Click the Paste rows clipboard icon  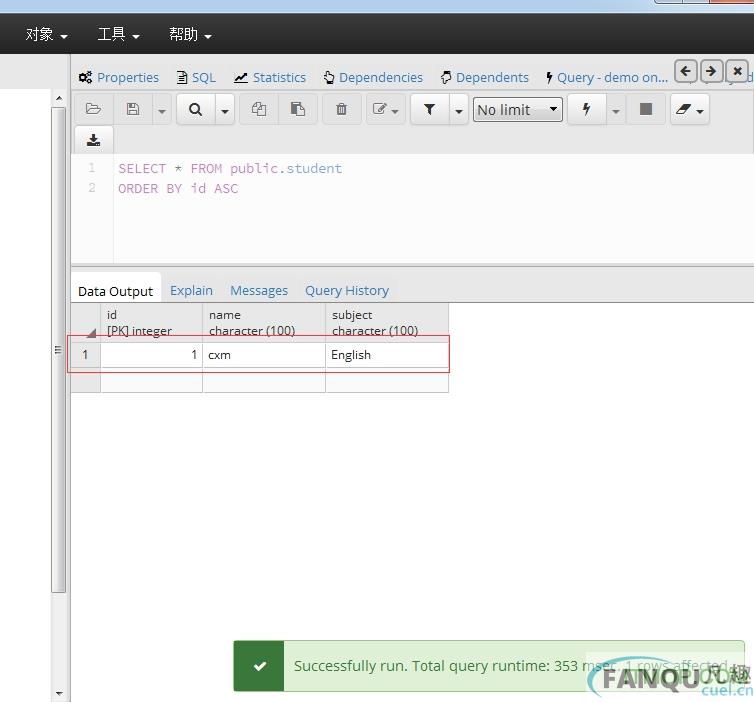pos(298,109)
